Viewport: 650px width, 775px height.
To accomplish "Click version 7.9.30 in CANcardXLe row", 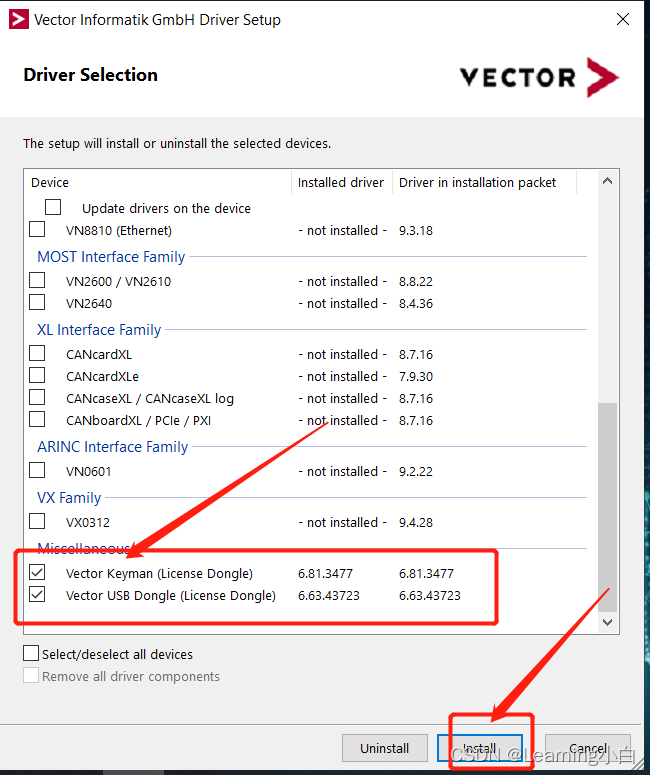I will pyautogui.click(x=416, y=377).
